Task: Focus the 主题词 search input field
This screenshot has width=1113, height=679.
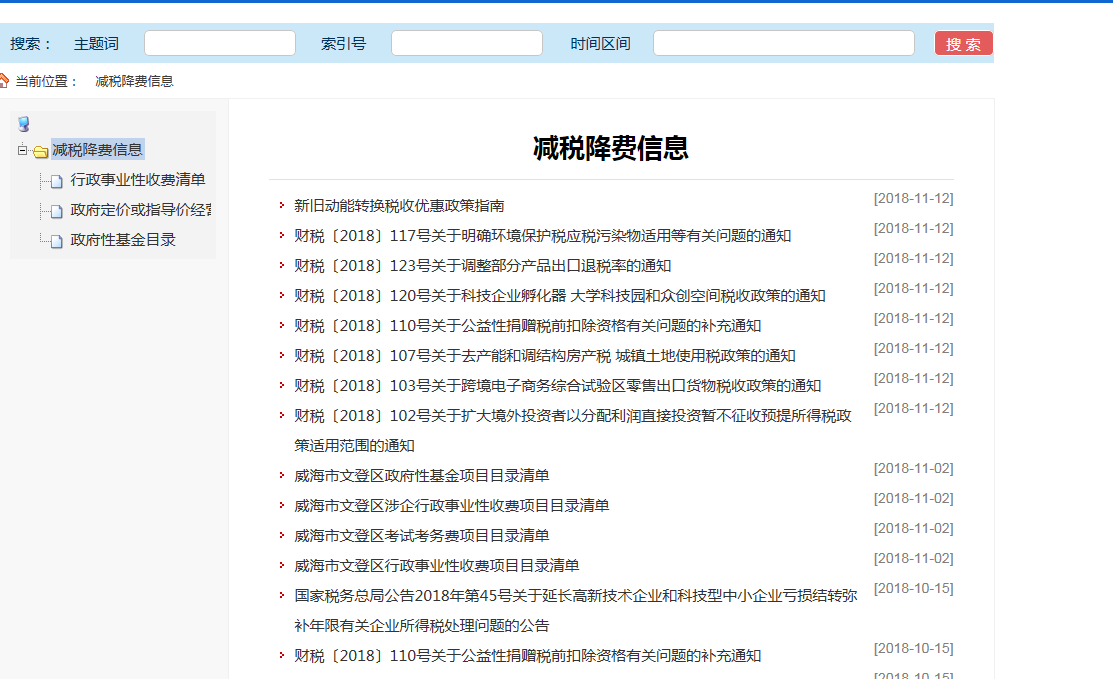Action: pos(220,43)
